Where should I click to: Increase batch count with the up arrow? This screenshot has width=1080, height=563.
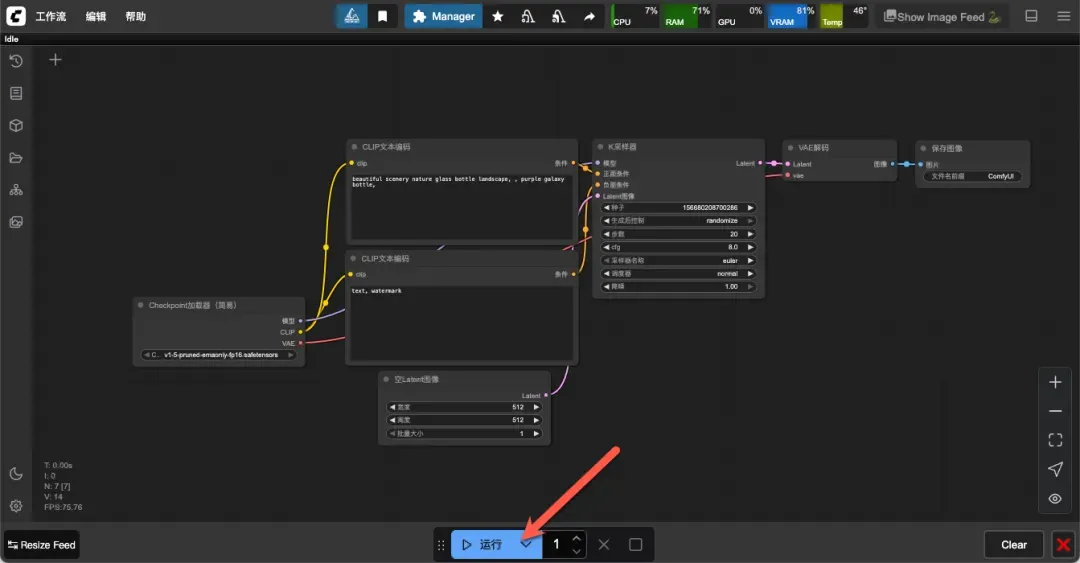click(x=577, y=538)
